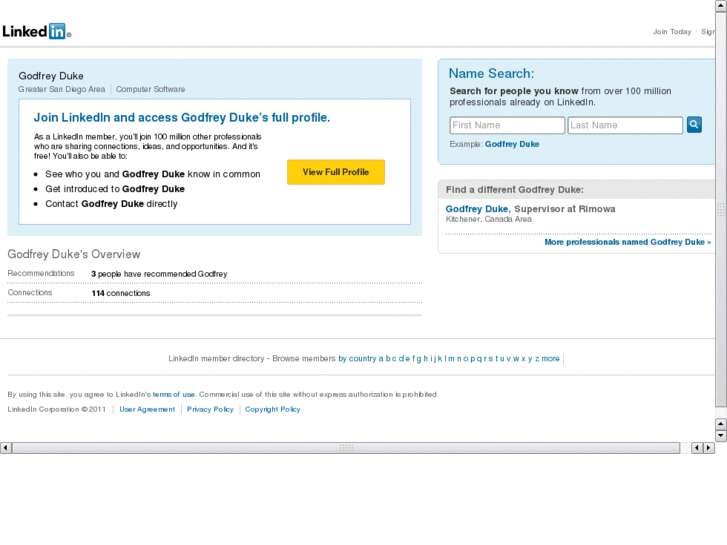Click the Join LinkedIn and access full profile heading

[x=182, y=117]
